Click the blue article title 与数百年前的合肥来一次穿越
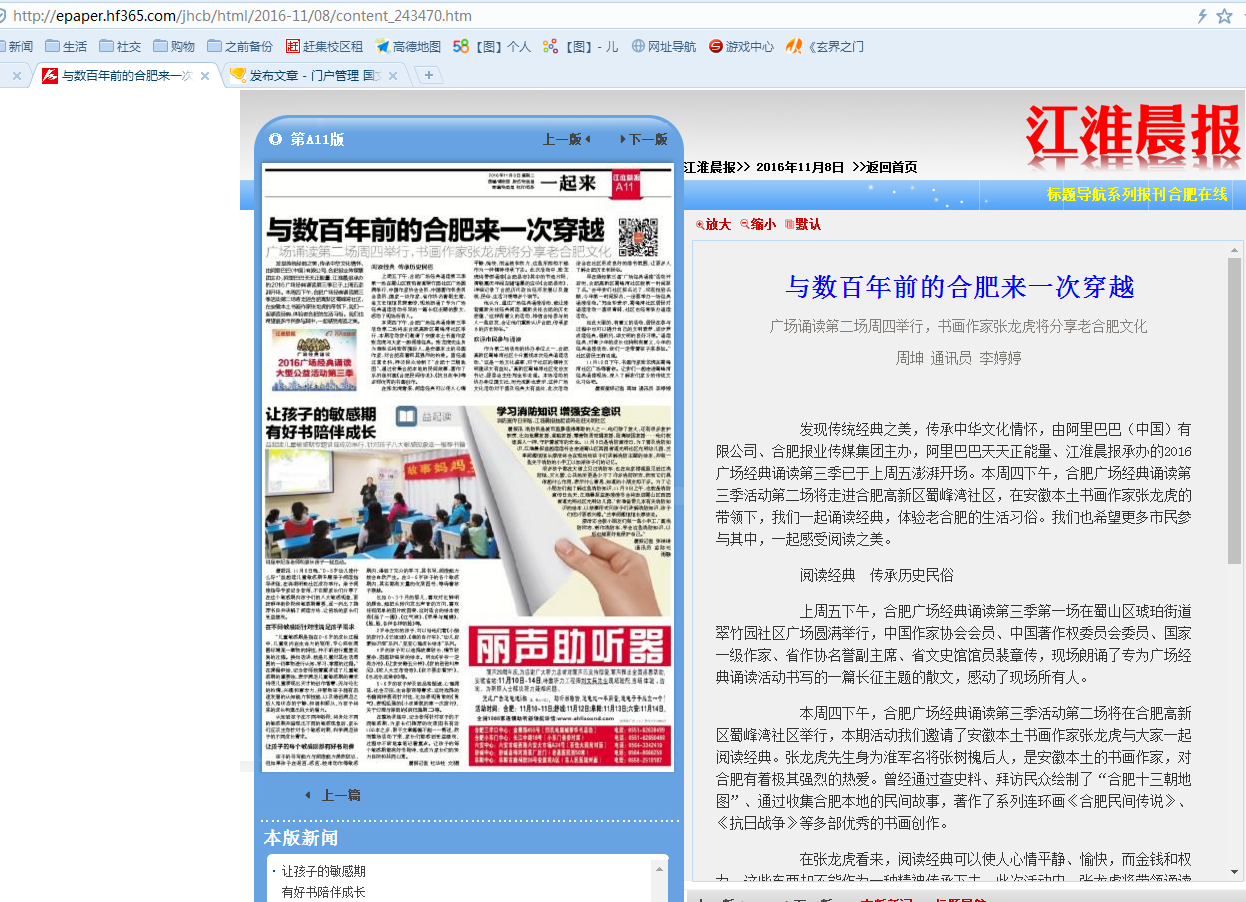The image size is (1246, 902). (960, 288)
